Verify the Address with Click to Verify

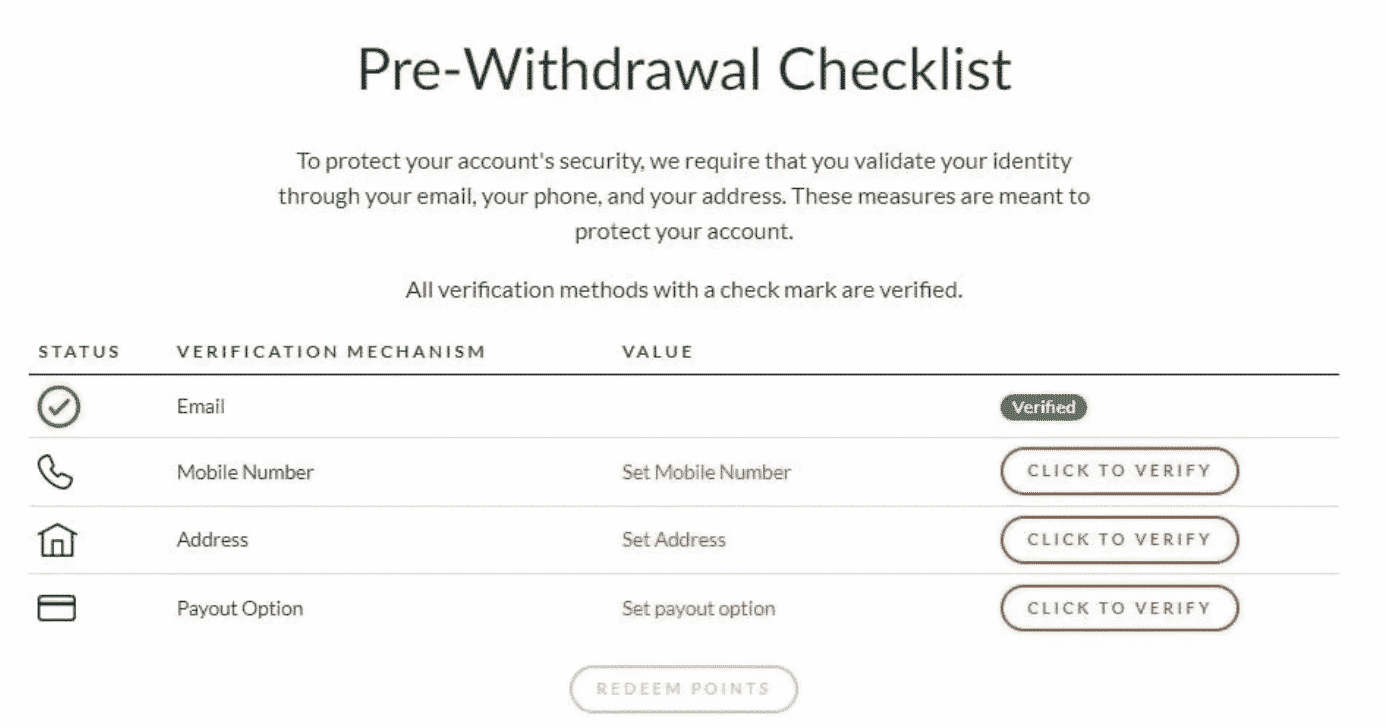pos(1119,540)
